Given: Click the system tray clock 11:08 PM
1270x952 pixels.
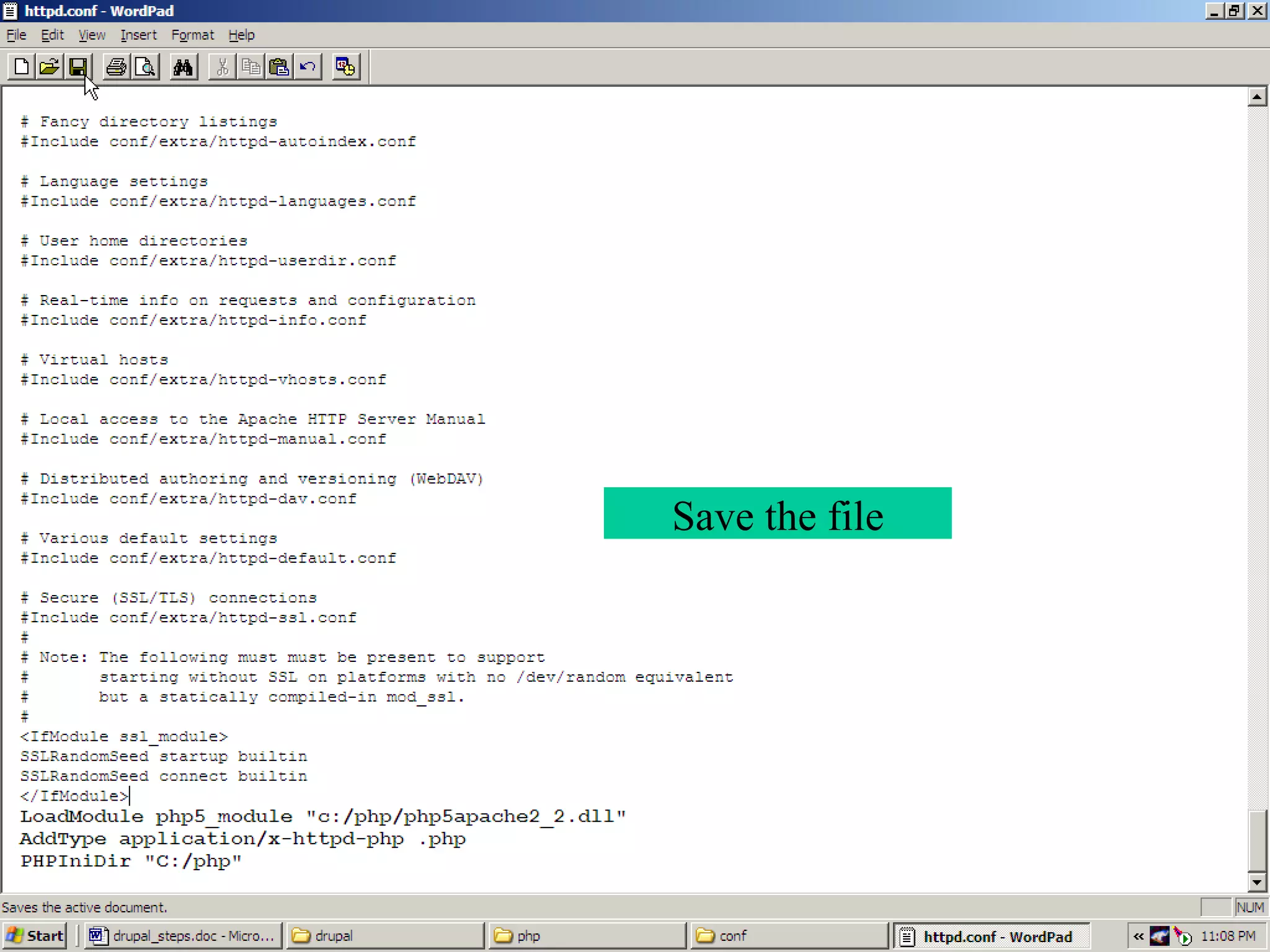Looking at the screenshot, I should click(1228, 936).
